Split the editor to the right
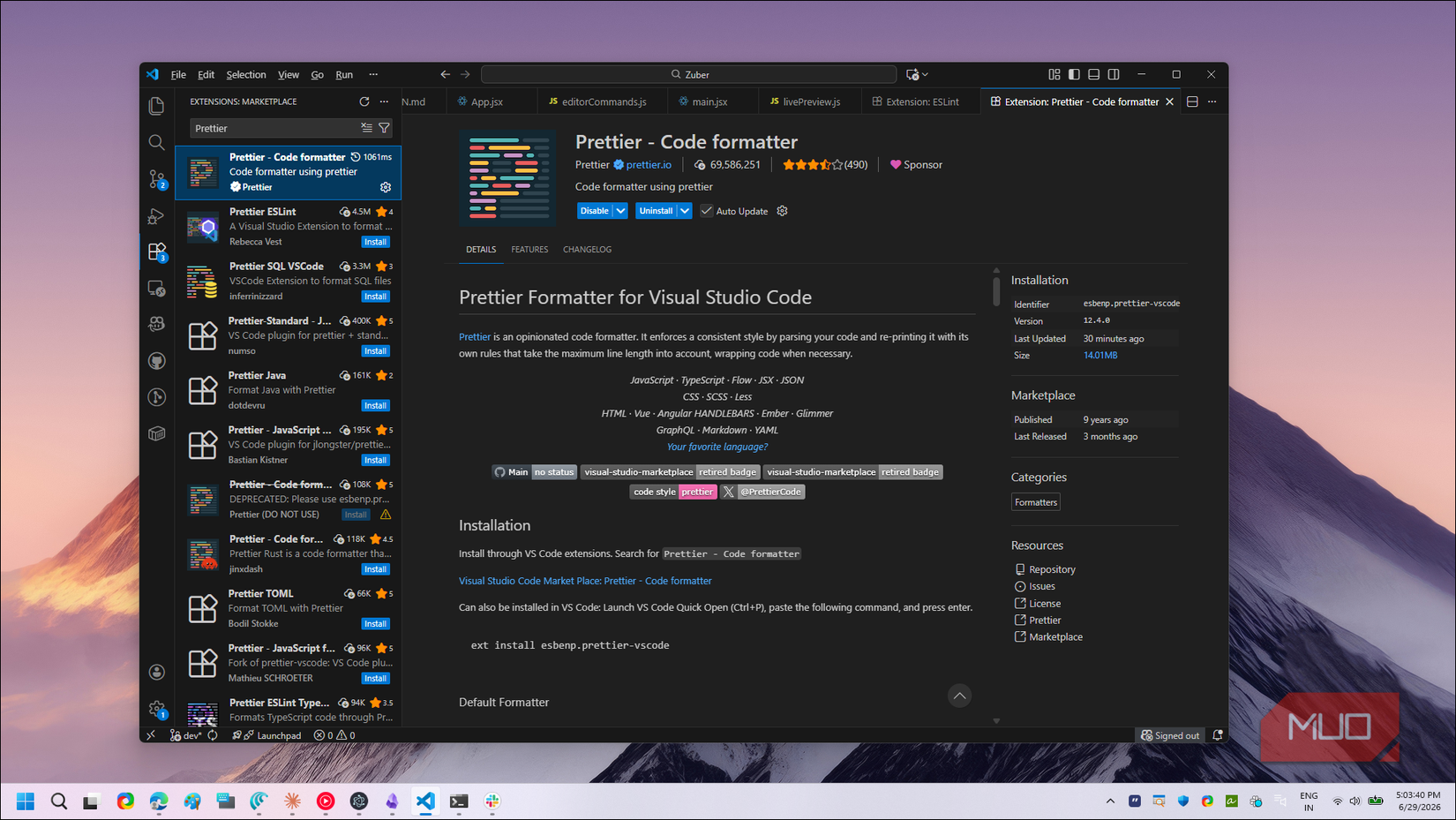 [x=1192, y=102]
